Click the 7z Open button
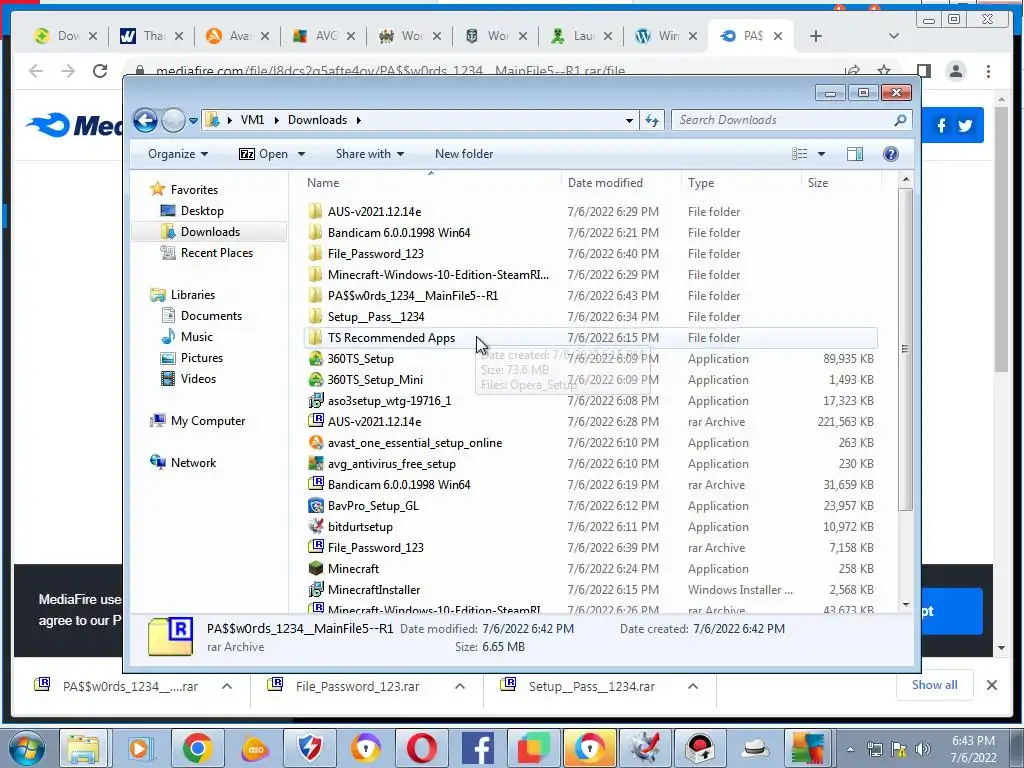The image size is (1024, 768). [x=263, y=154]
